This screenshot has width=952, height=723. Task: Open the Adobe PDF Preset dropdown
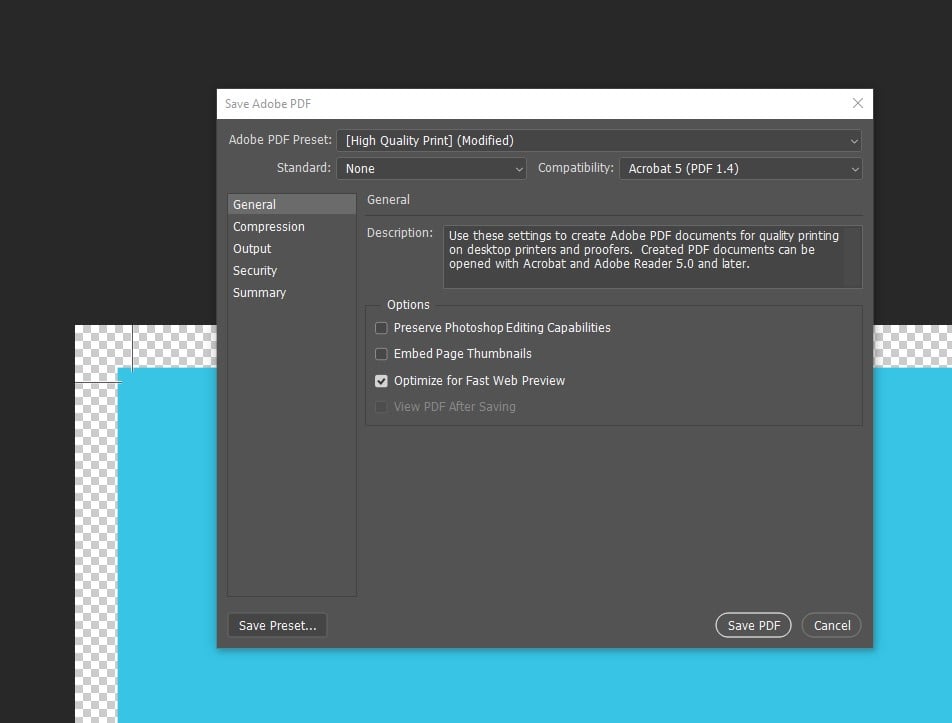point(598,141)
